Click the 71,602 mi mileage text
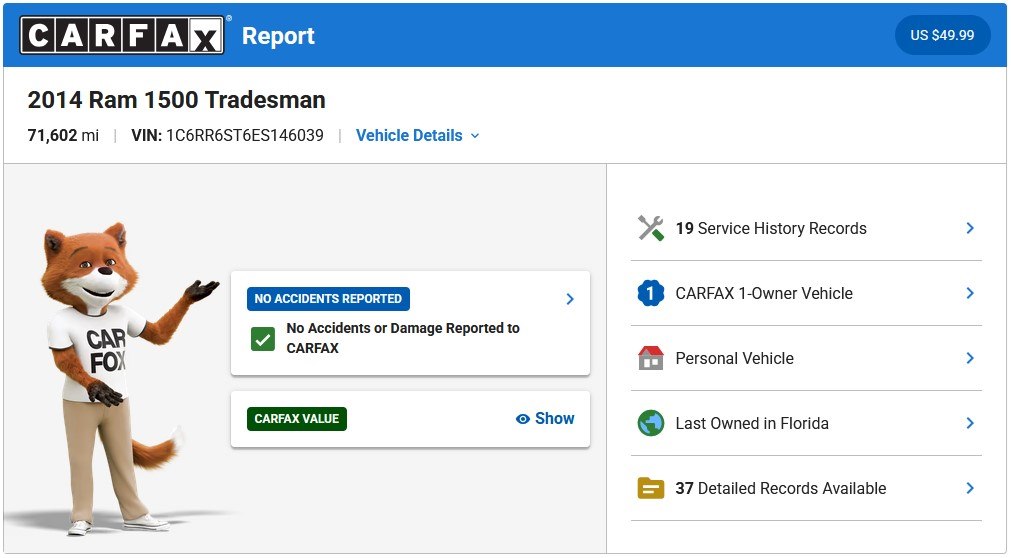1011x558 pixels. (x=63, y=135)
